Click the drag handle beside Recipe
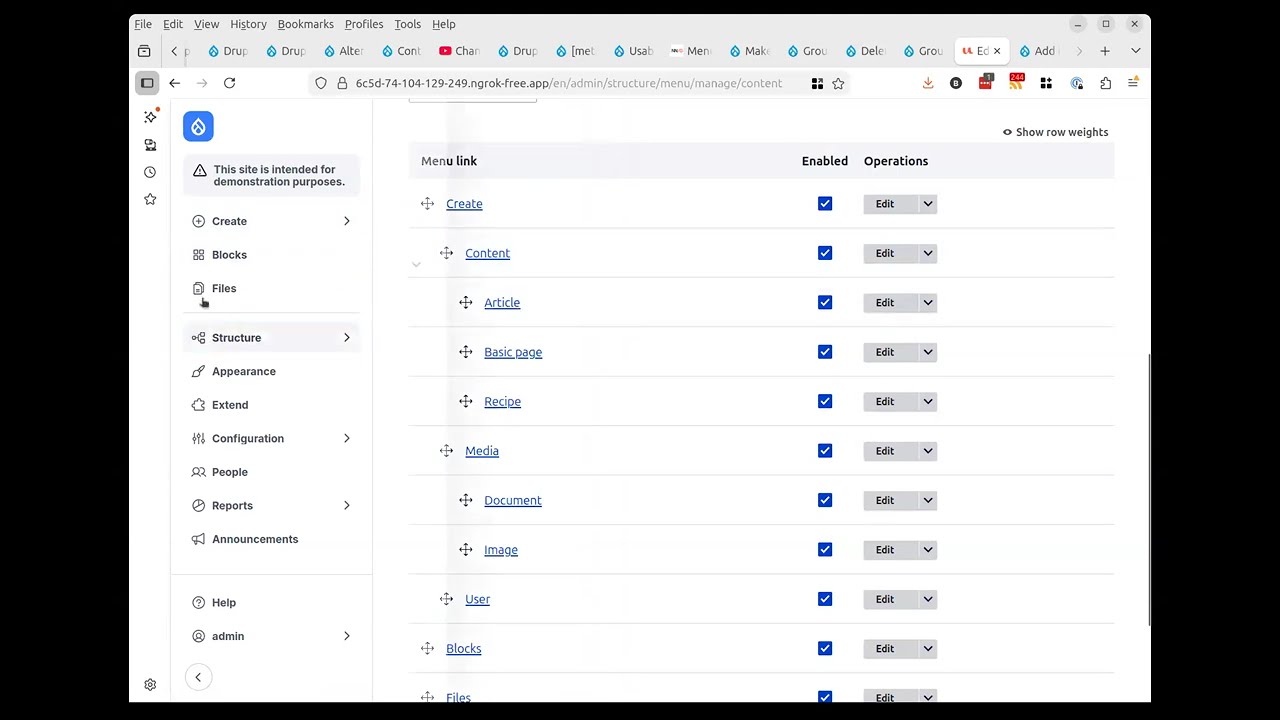Screen dimensions: 1280x720 point(465,401)
